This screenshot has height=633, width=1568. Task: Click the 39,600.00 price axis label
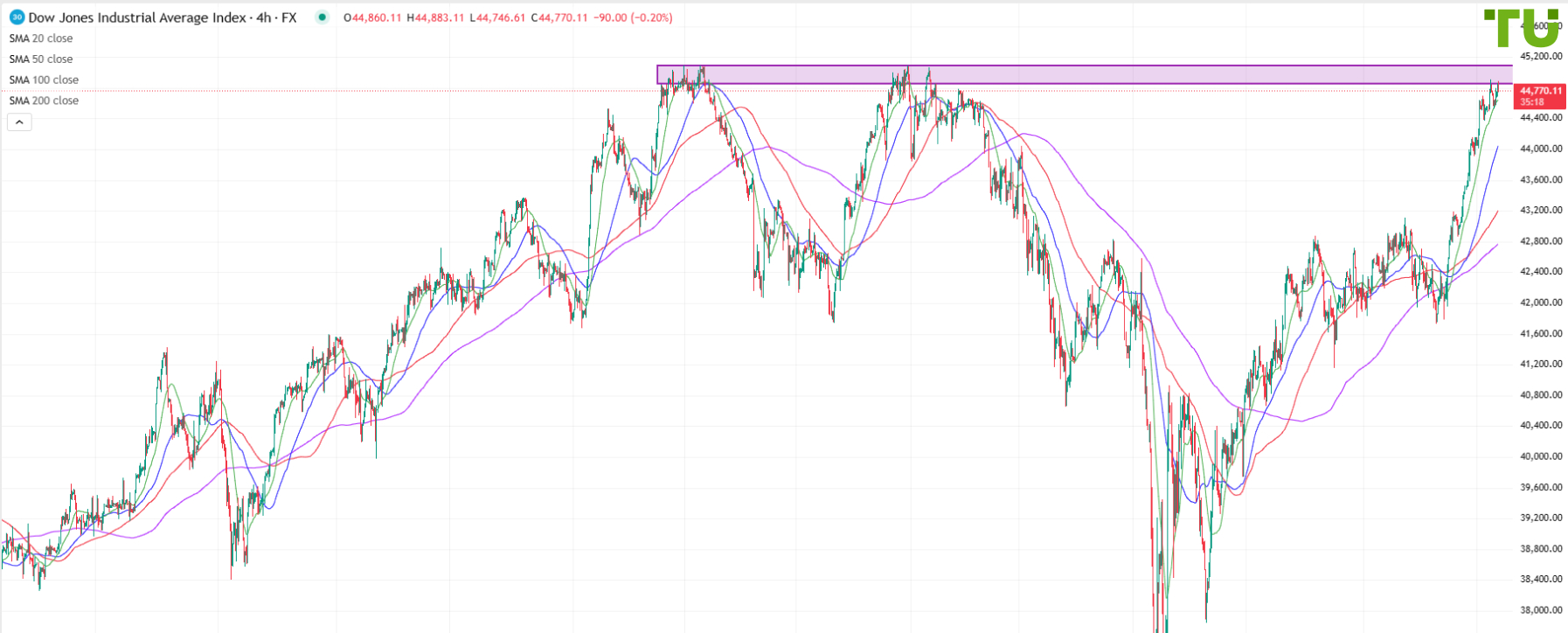pos(1541,487)
